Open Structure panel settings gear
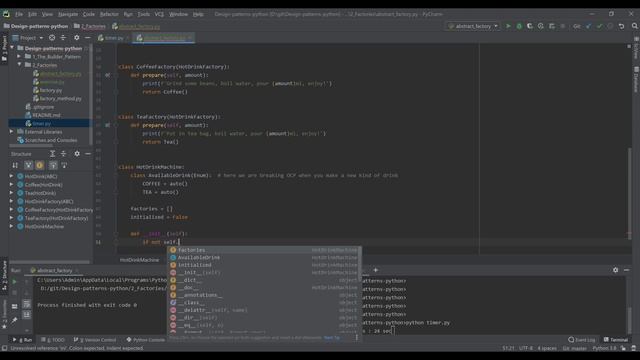Image resolution: width=640 pixels, height=360 pixels. (x=77, y=154)
